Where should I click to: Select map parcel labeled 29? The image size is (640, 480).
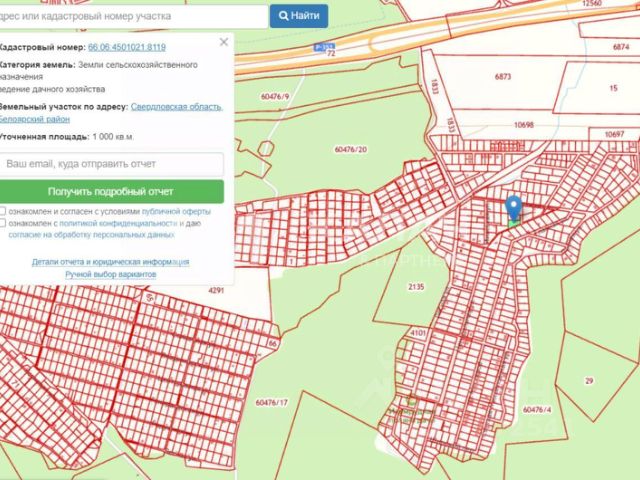(589, 381)
